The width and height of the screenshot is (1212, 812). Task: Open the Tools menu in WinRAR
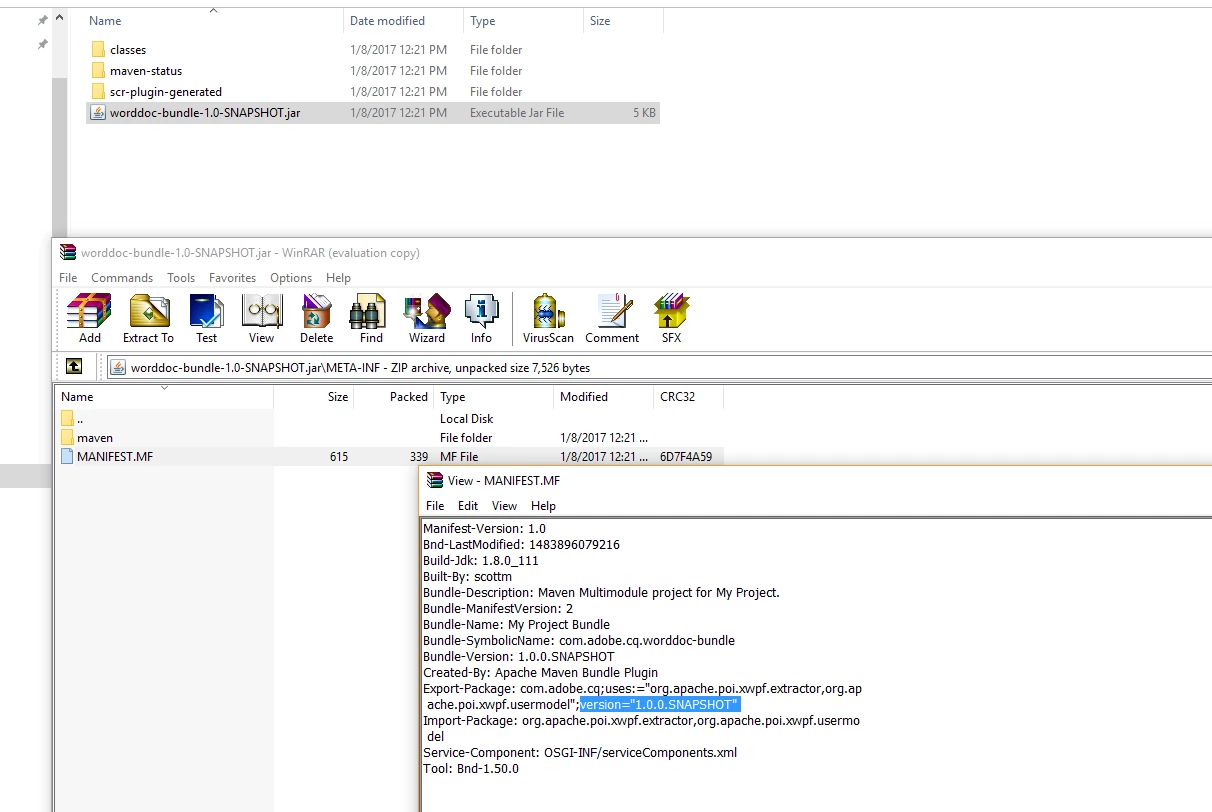181,278
